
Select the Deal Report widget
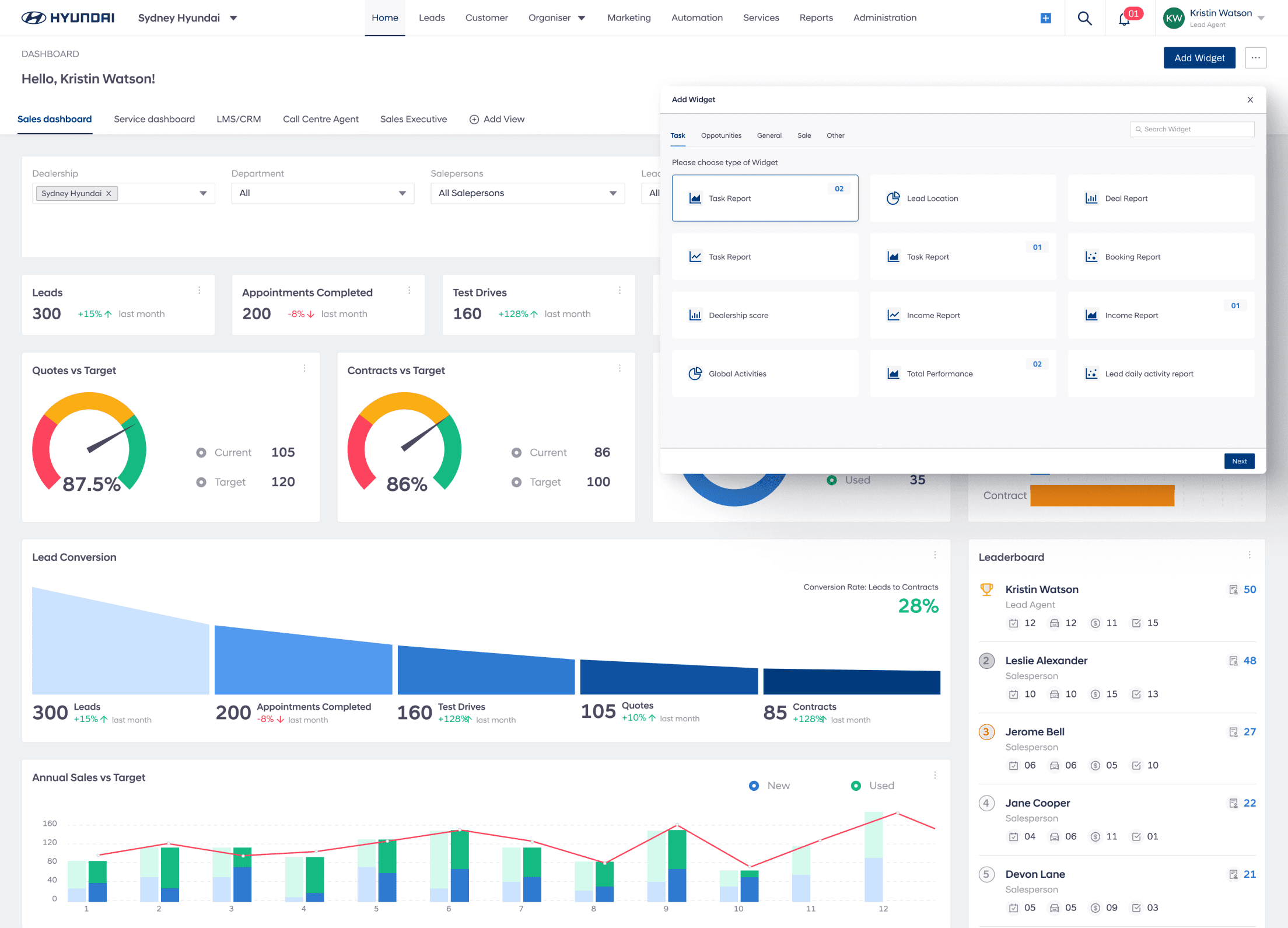click(1161, 198)
